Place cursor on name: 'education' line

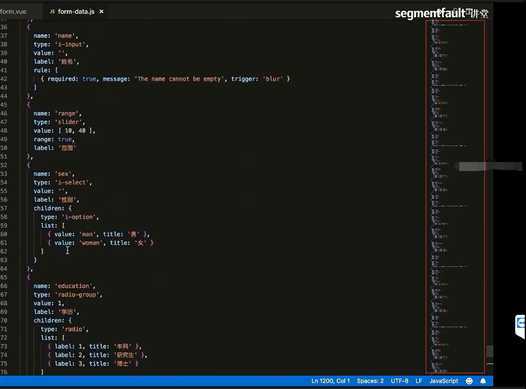point(64,286)
